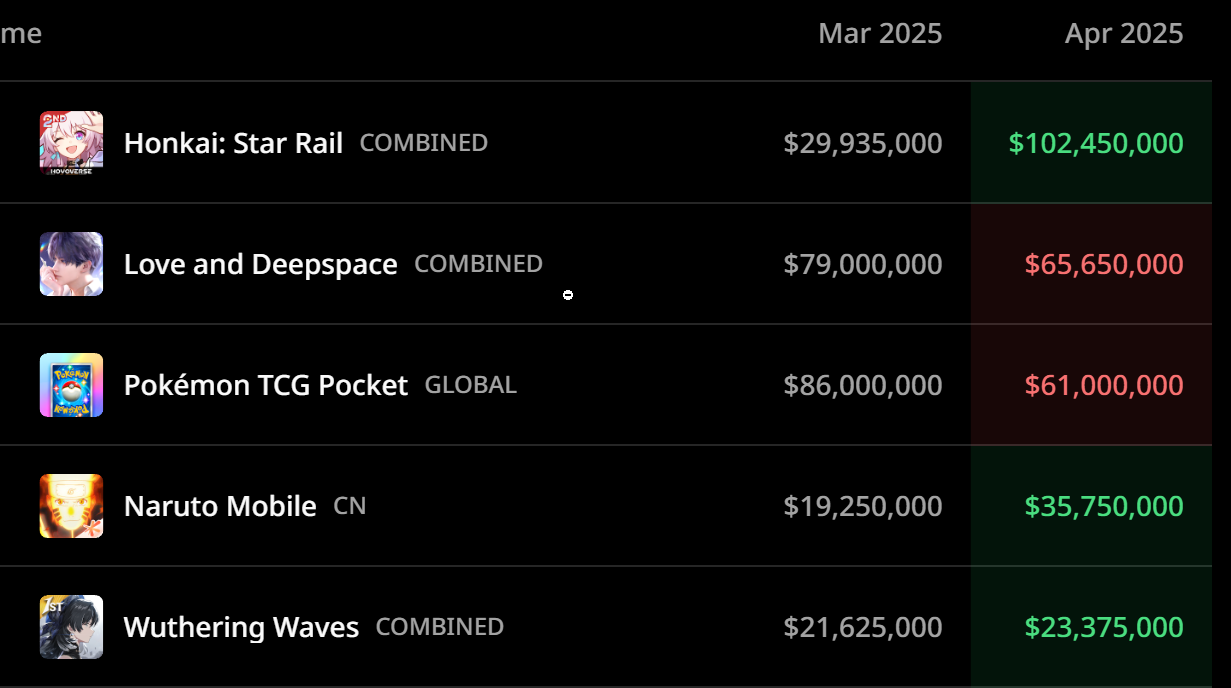Open the Love and Deepspace title link
Image resolution: width=1231 pixels, height=688 pixels.
[x=261, y=264]
